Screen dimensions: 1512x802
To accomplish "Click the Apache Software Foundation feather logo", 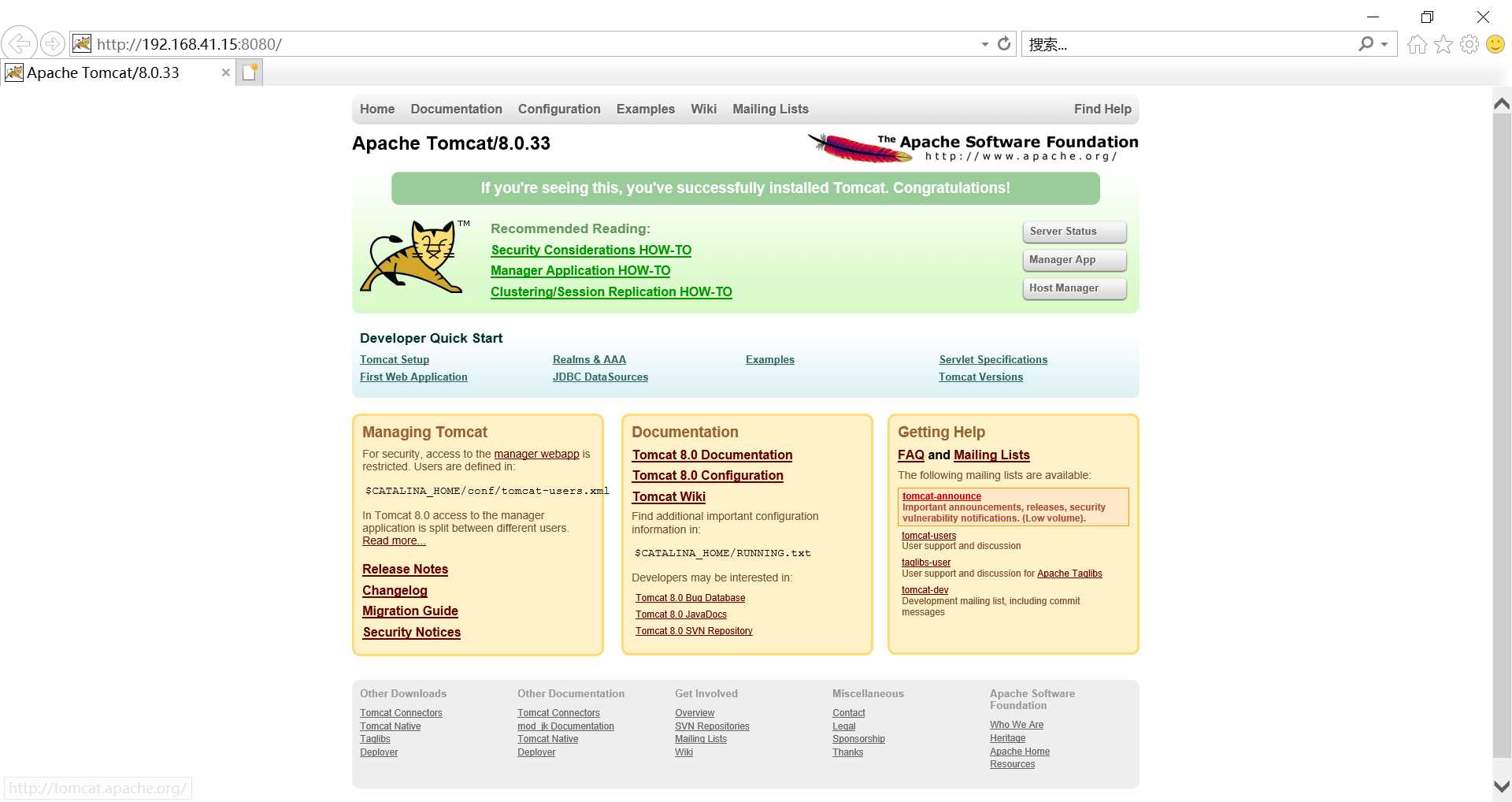I will click(x=973, y=147).
